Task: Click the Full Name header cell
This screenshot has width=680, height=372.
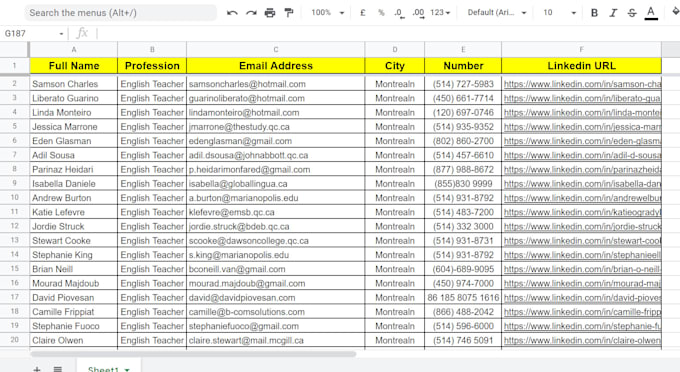Action: click(x=74, y=65)
